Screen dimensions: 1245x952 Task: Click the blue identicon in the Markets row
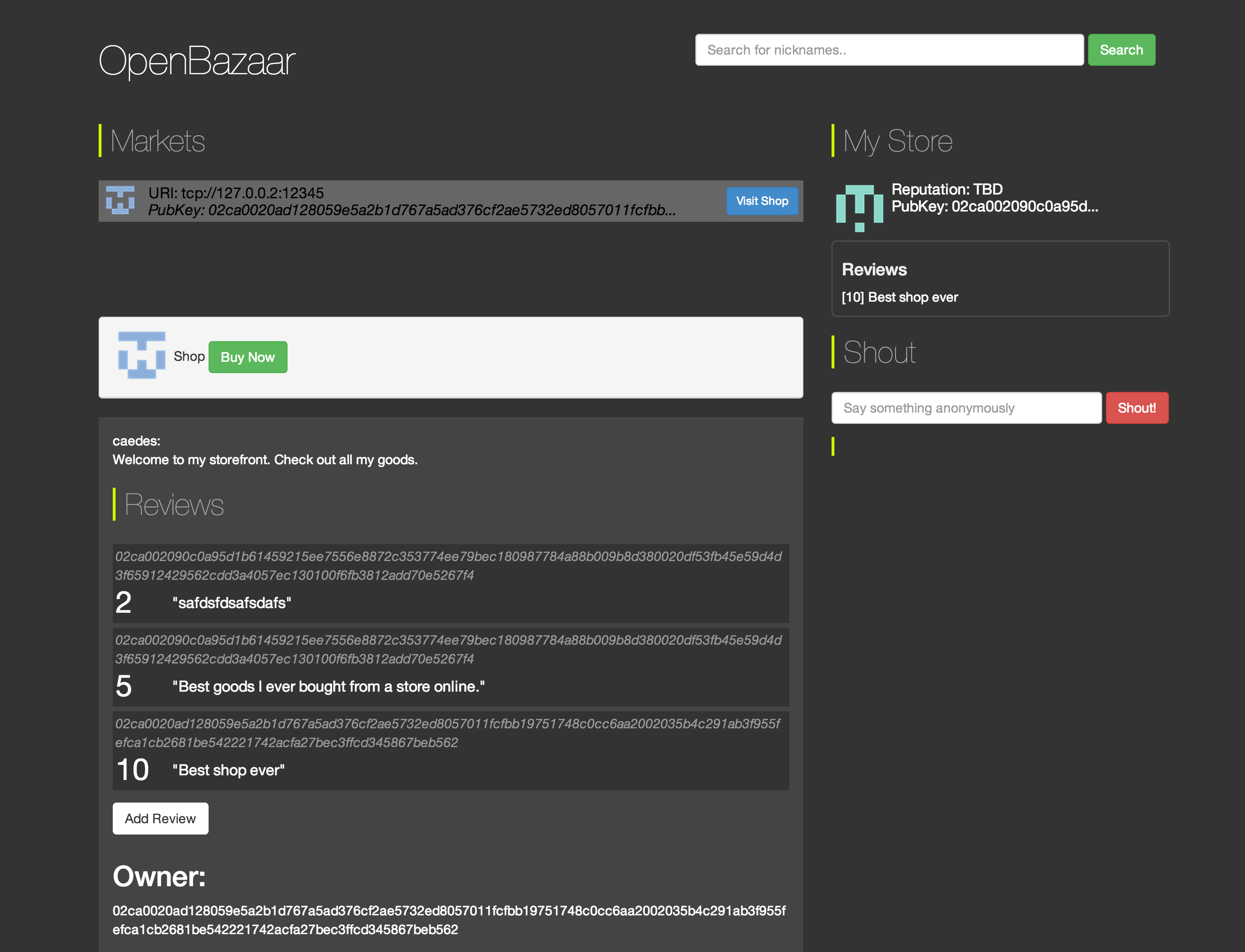[x=120, y=201]
